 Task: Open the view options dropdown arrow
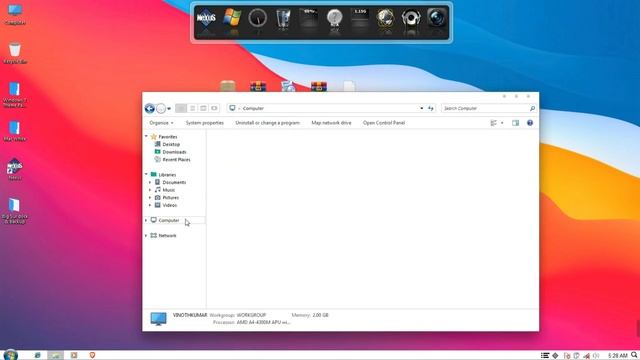(502, 123)
